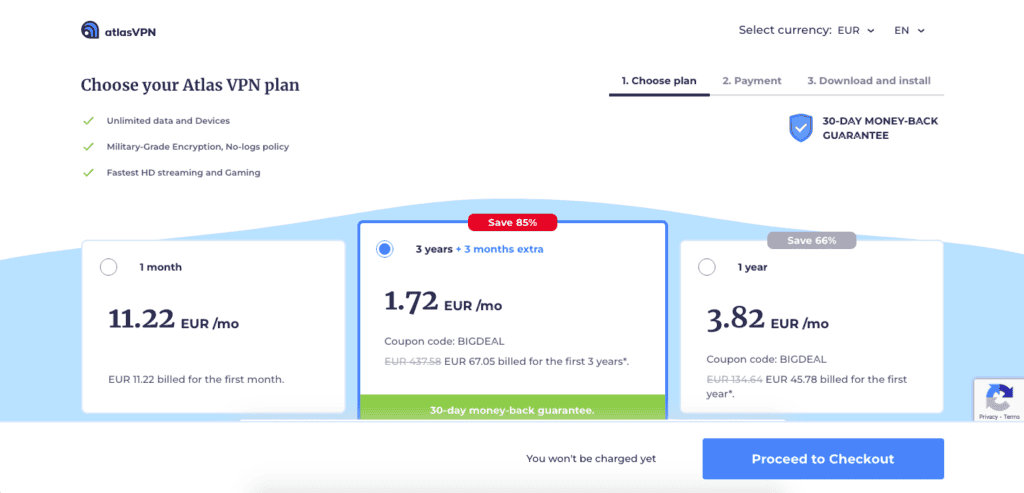Click Proceed to Checkout button

tap(823, 458)
